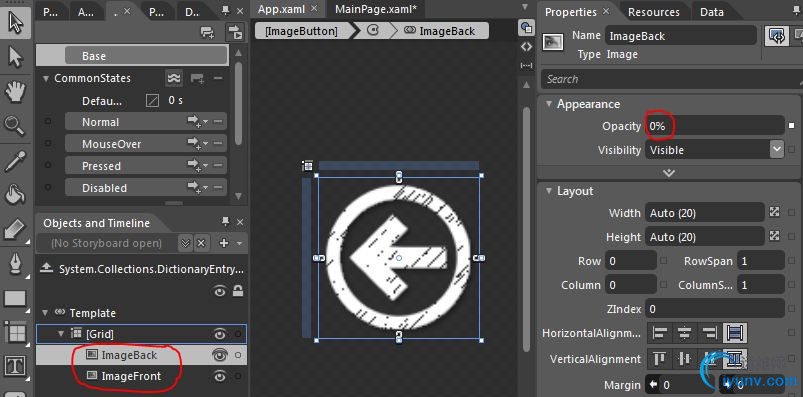Select the Pen tool

coord(15,264)
